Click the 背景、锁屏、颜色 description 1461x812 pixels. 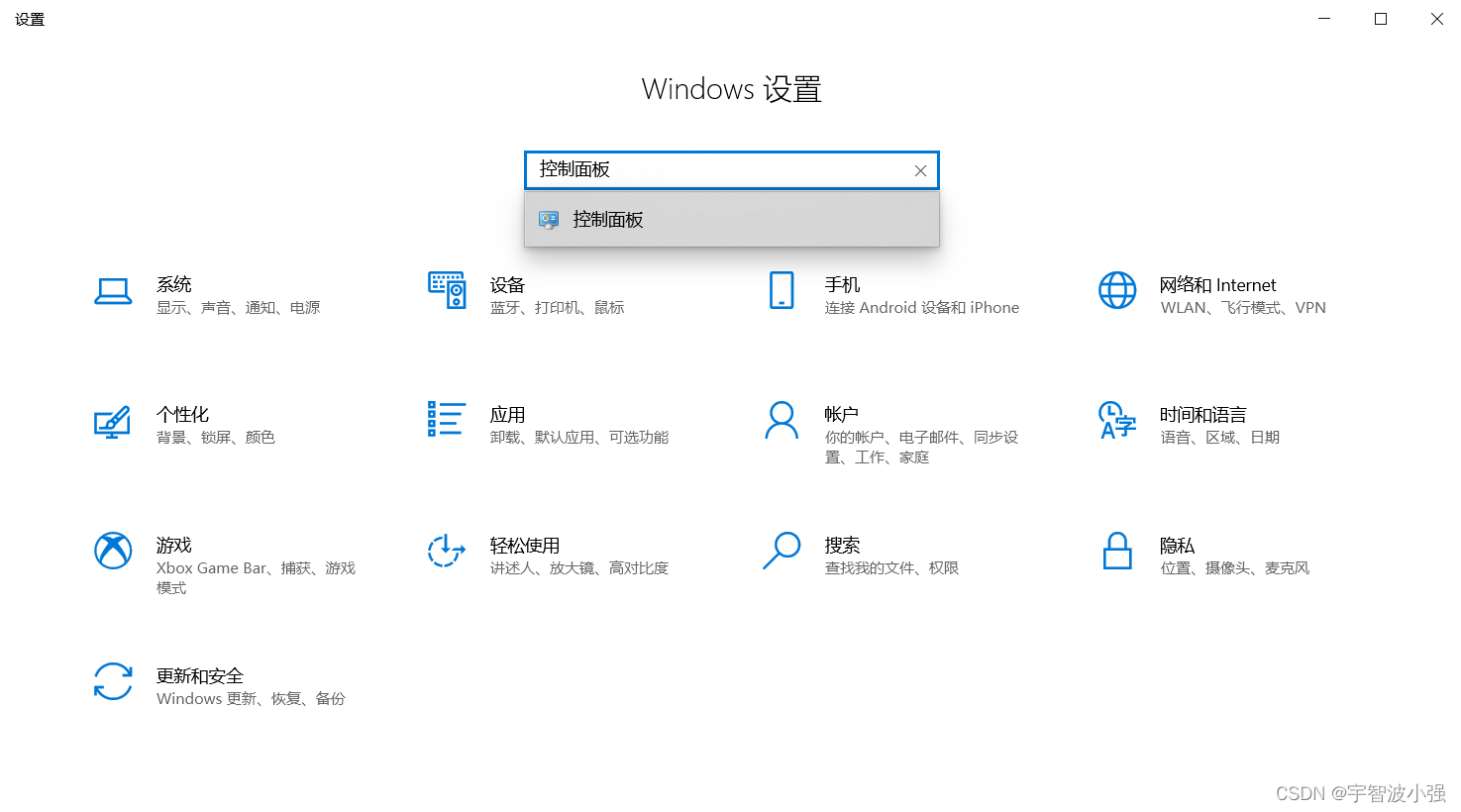(216, 438)
